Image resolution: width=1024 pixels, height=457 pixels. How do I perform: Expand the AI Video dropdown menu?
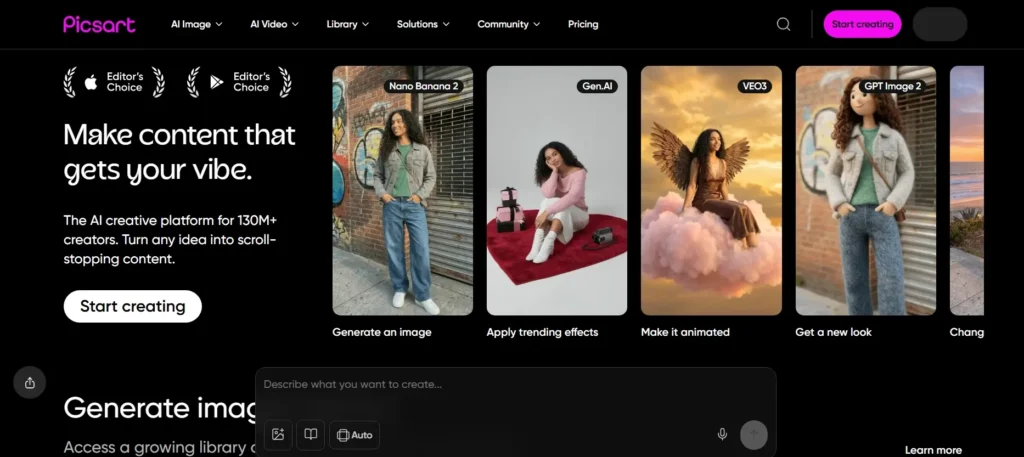tap(276, 24)
